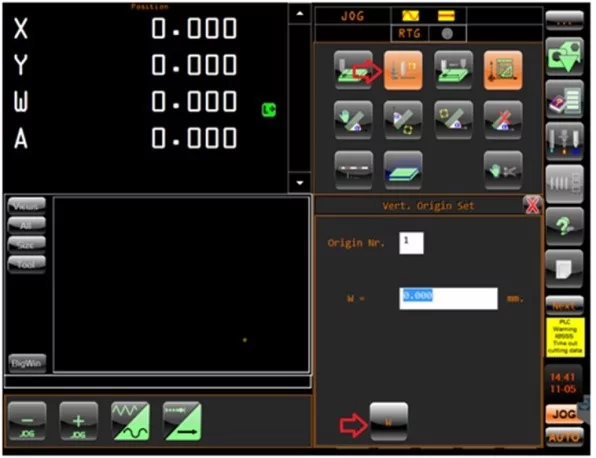Select the tool-over-green-plate icon in top row
The height and width of the screenshot is (458, 596).
pos(353,70)
